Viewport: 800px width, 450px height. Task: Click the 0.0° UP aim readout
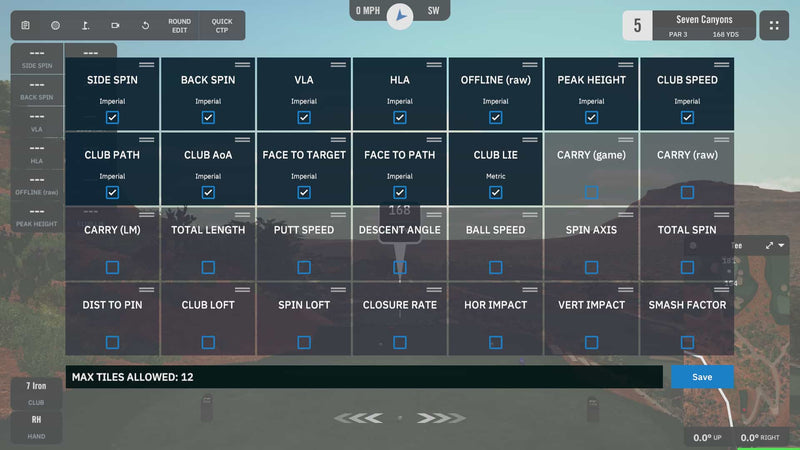pyautogui.click(x=707, y=438)
